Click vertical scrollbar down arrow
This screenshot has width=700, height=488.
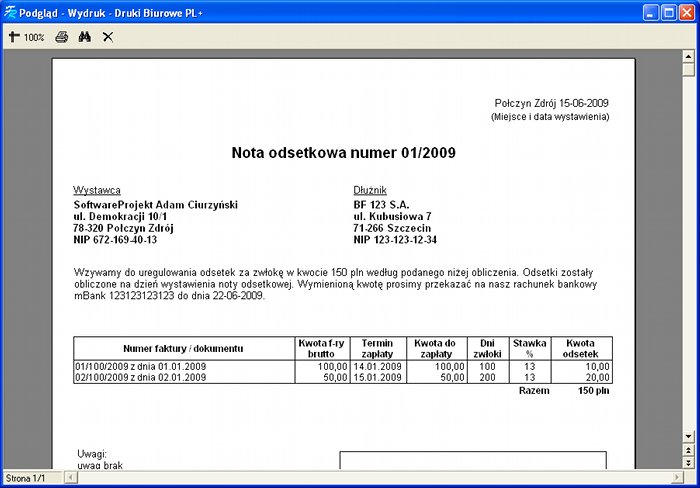[x=688, y=436]
